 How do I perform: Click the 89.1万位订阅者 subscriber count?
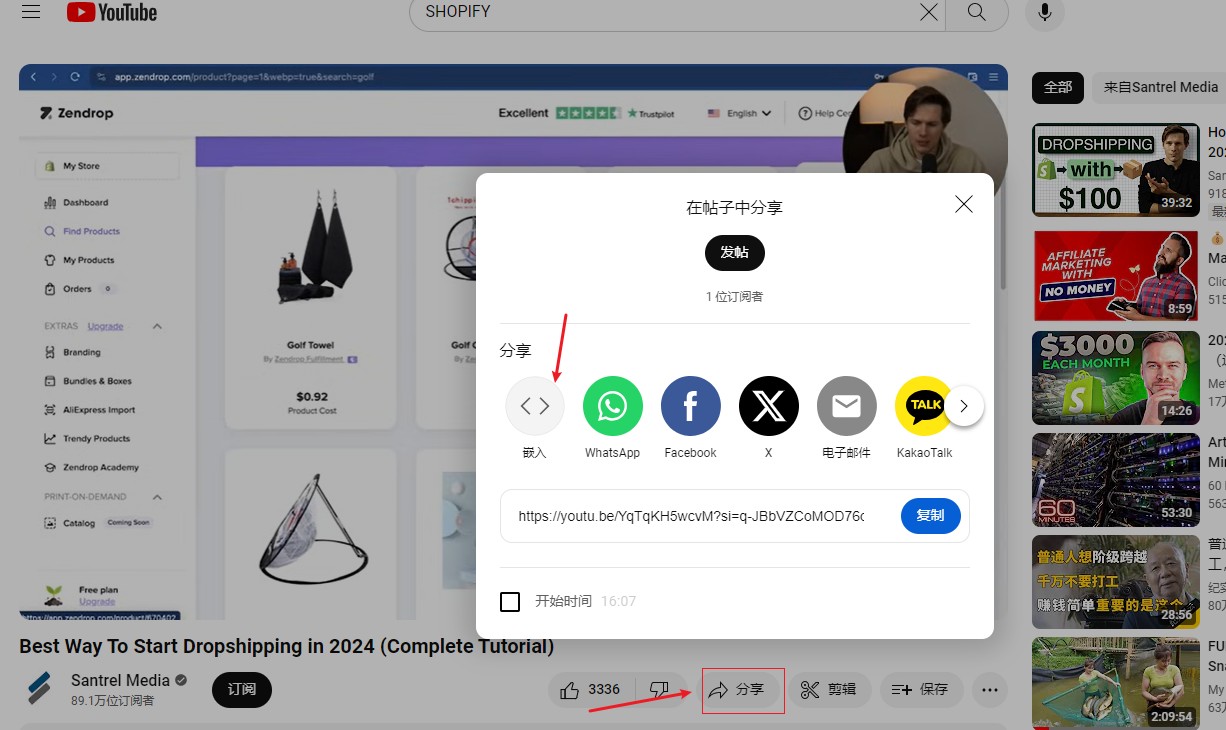pos(113,701)
